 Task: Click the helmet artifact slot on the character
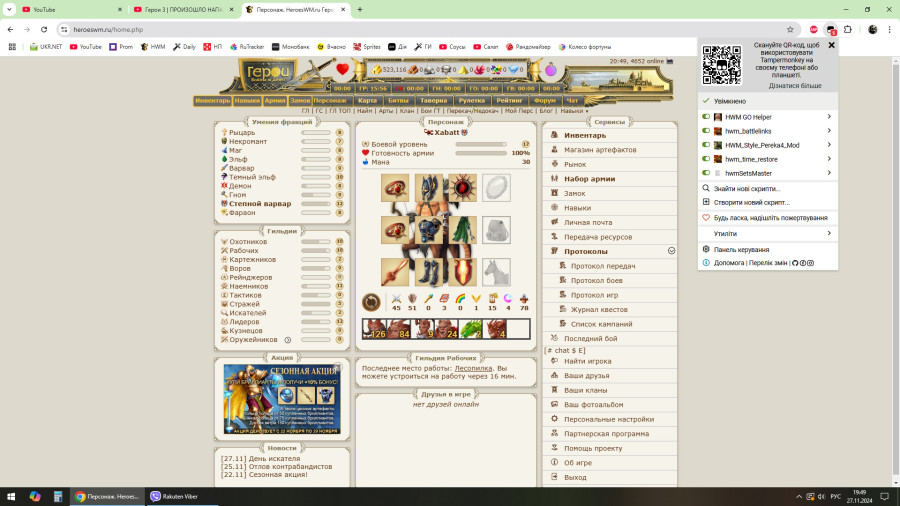click(x=429, y=188)
